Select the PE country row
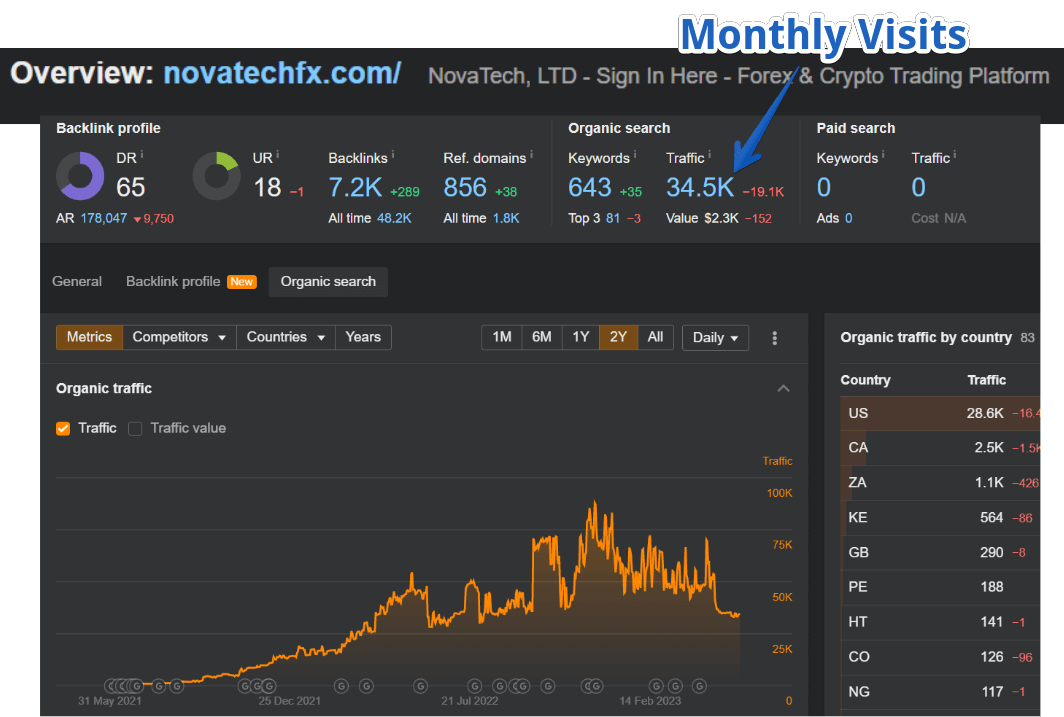This screenshot has height=717, width=1064. point(940,587)
